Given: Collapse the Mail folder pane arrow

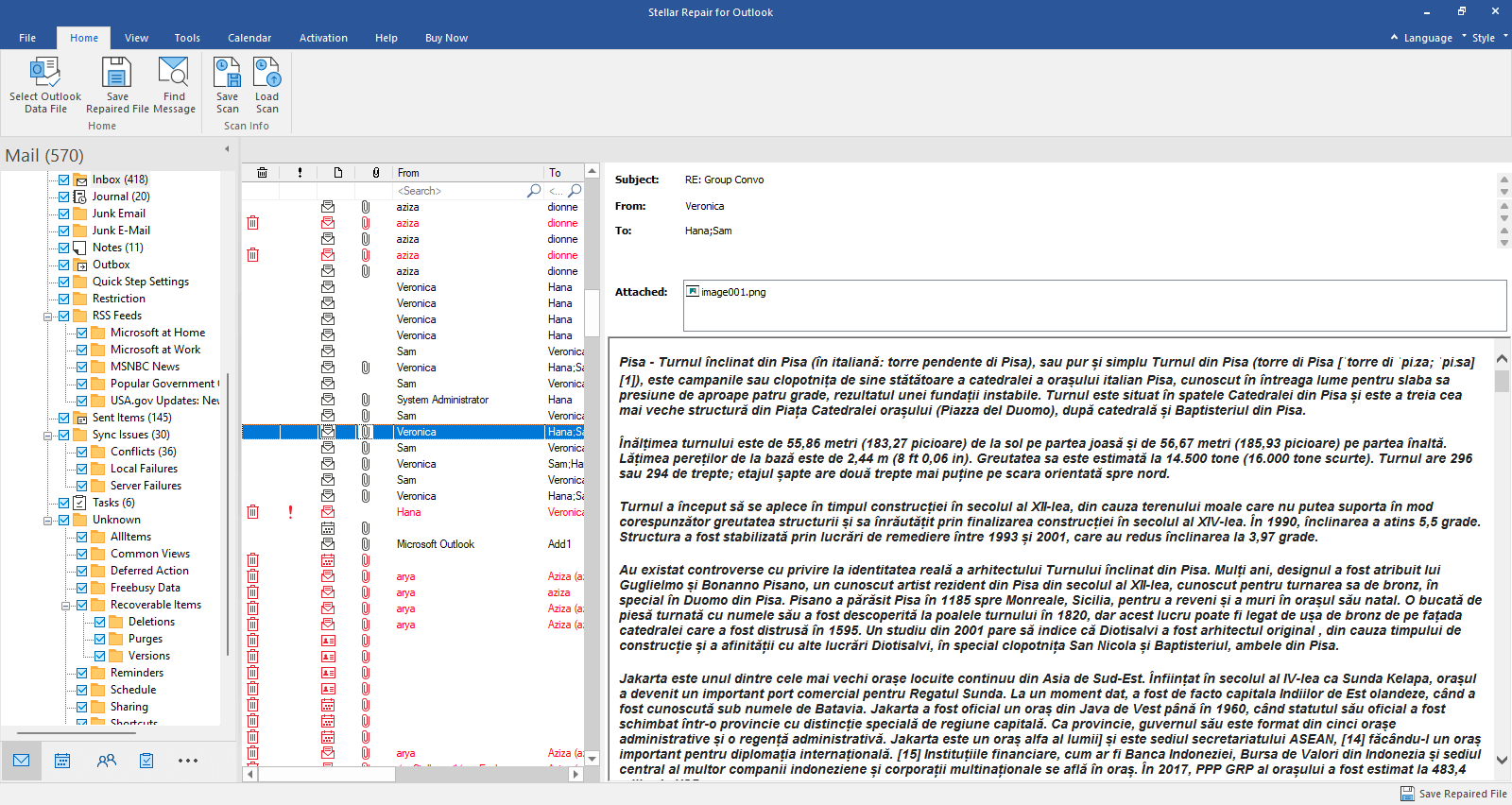Looking at the screenshot, I should point(227,148).
